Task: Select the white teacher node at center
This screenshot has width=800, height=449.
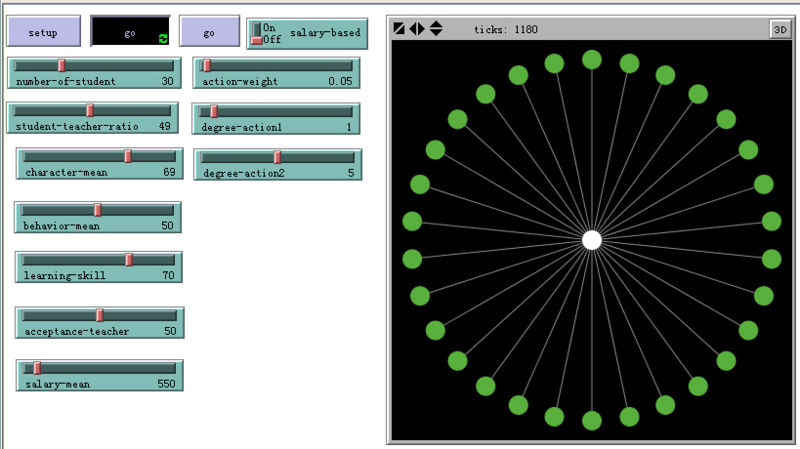Action: [x=592, y=240]
